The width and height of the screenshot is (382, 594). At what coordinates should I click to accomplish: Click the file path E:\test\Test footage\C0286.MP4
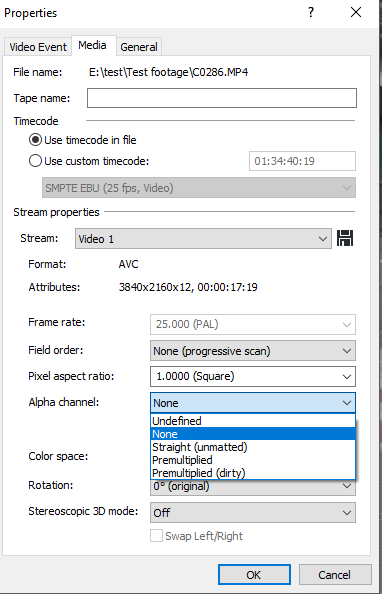[169, 72]
